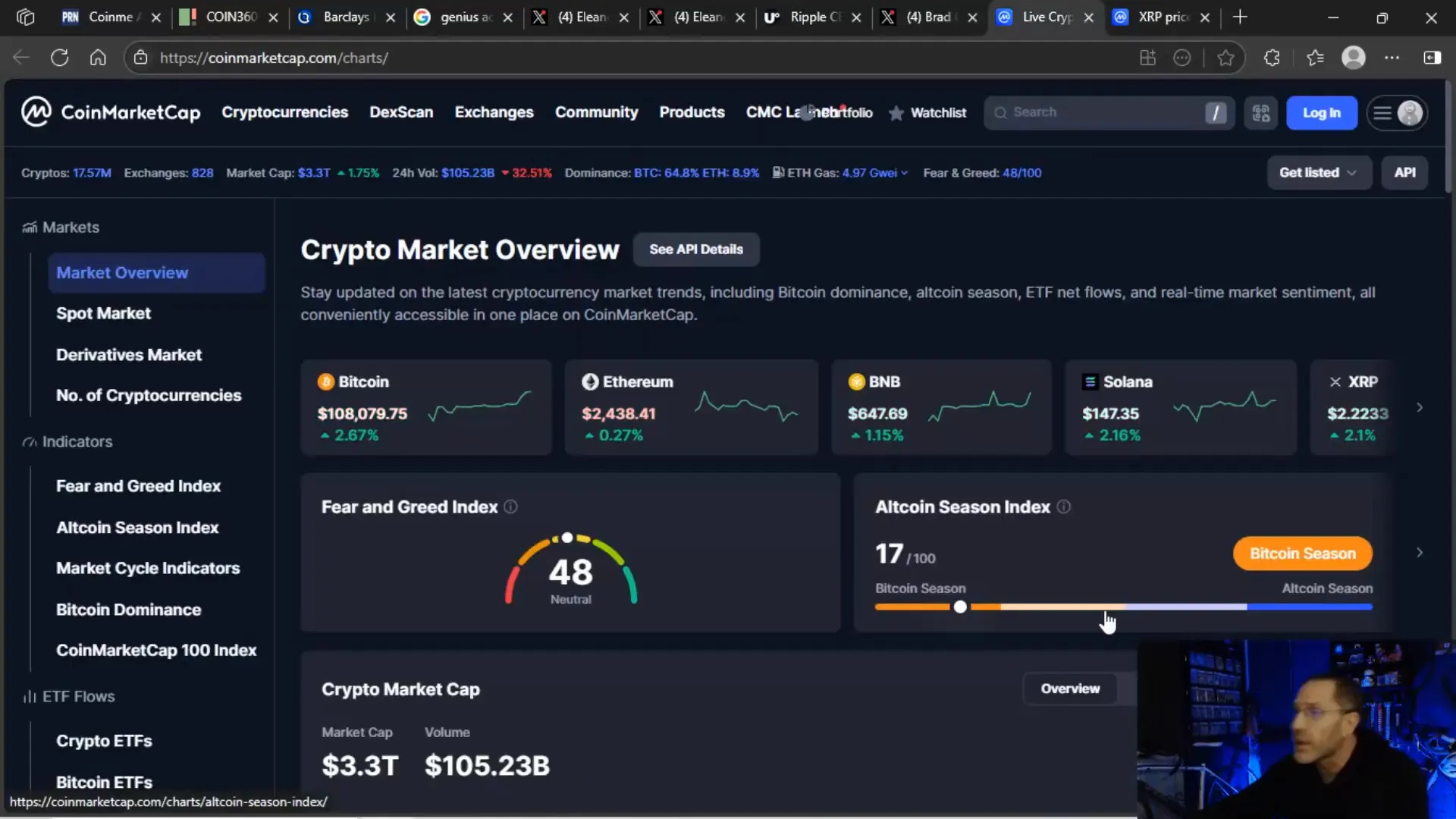
Task: Open CoinMarketCap 100 Index link
Action: [x=156, y=650]
